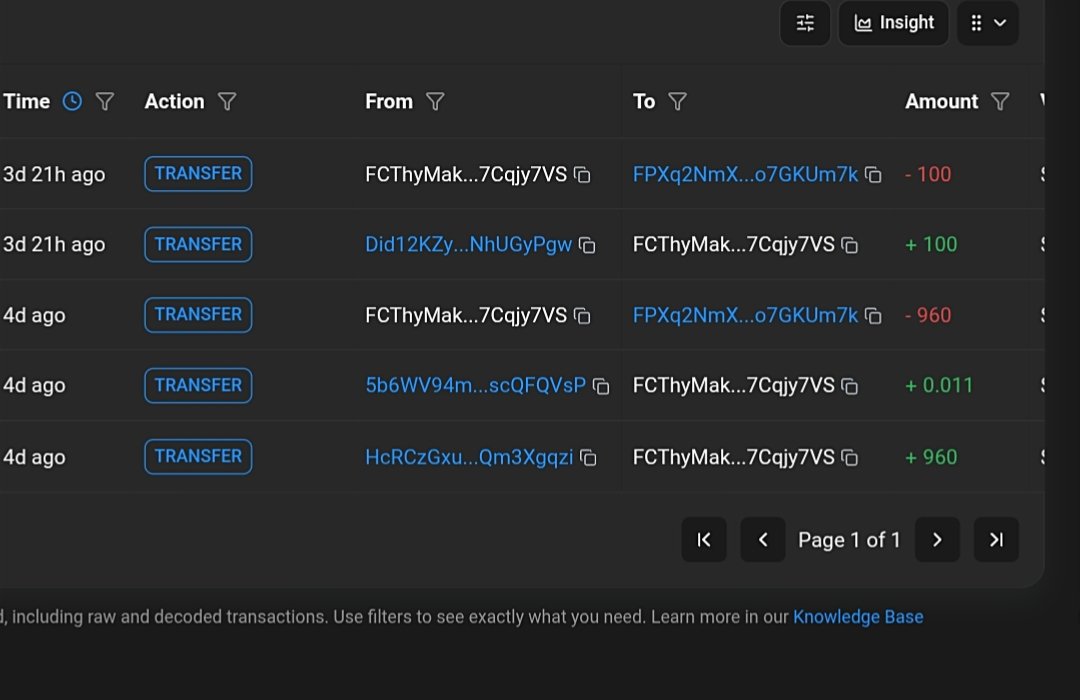Open FPXq2NmX...o7GKUm7k link in -960 row
1080x700 pixels.
[745, 316]
